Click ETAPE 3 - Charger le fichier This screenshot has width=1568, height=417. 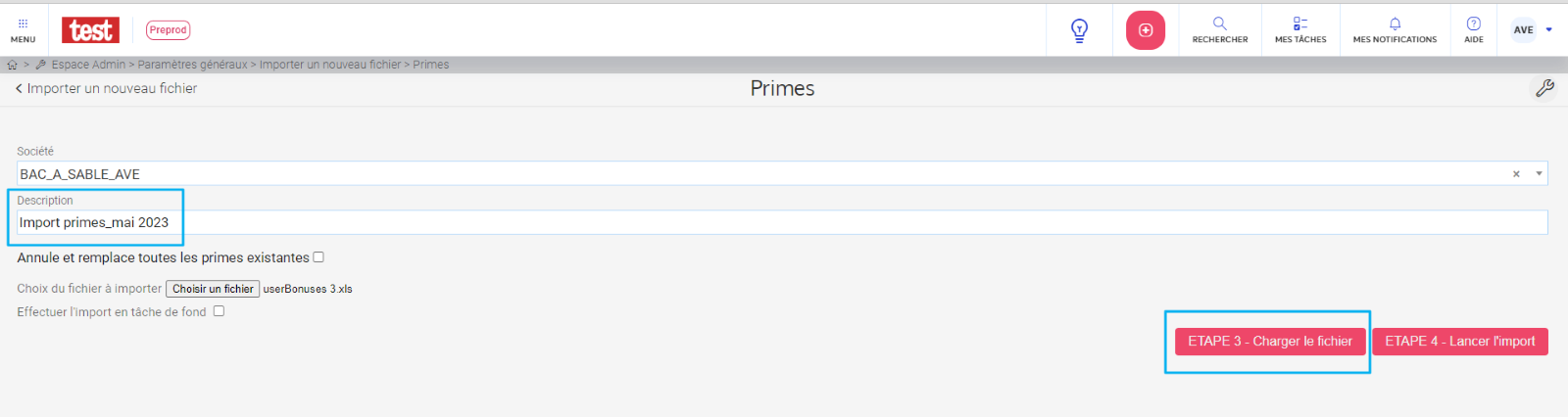(1270, 342)
